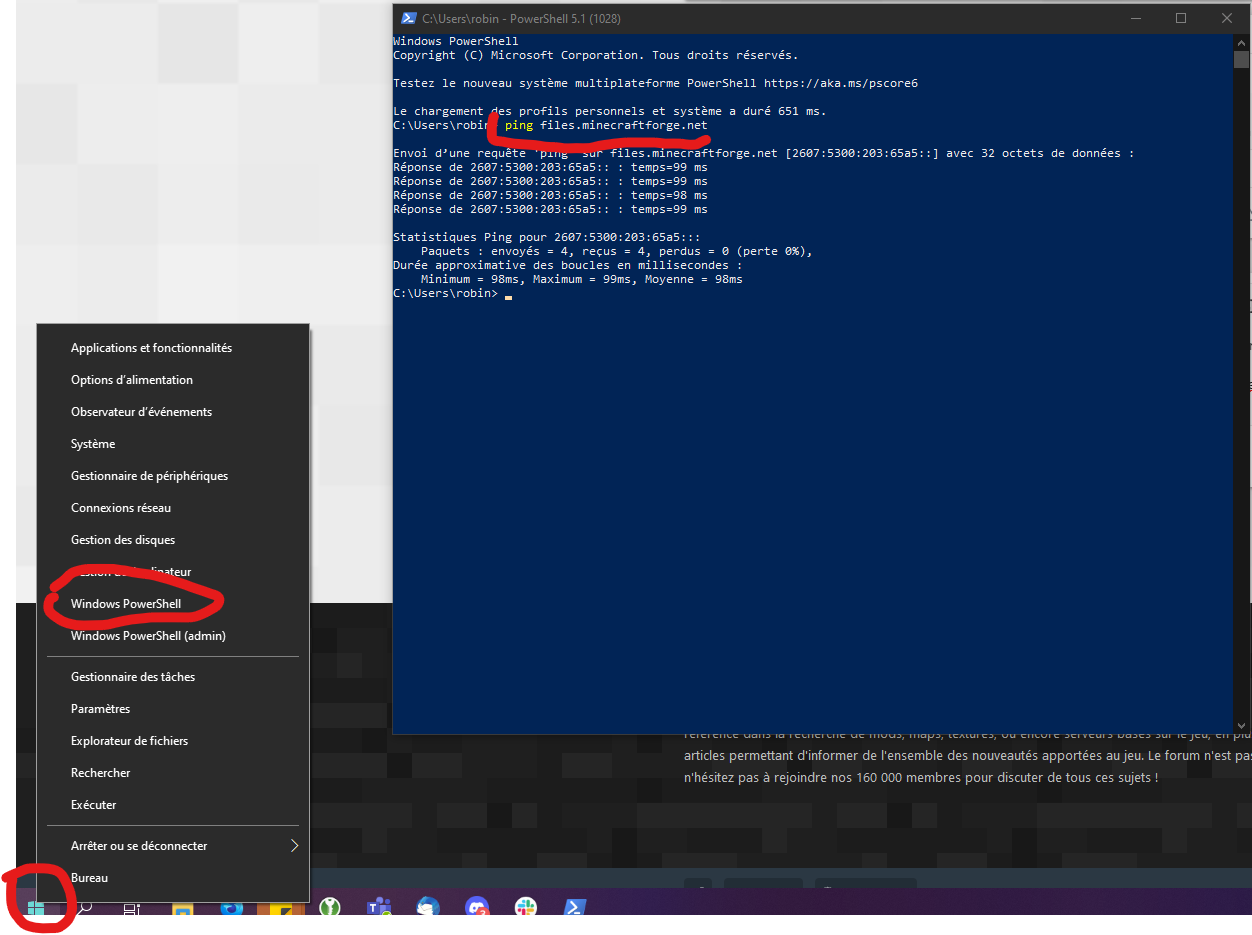Switch to PowerShell via its taskbar icon
Image resolution: width=1252 pixels, height=935 pixels.
574,908
